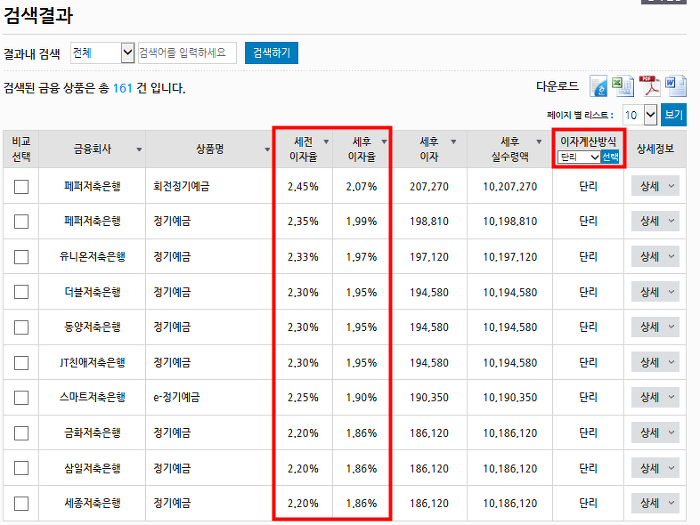Download results as HTML file icon
This screenshot has height=525, width=700.
pos(598,86)
